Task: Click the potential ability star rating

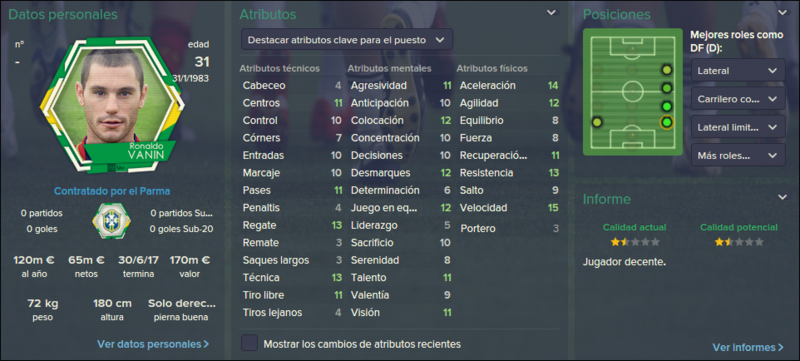Action: [739, 242]
